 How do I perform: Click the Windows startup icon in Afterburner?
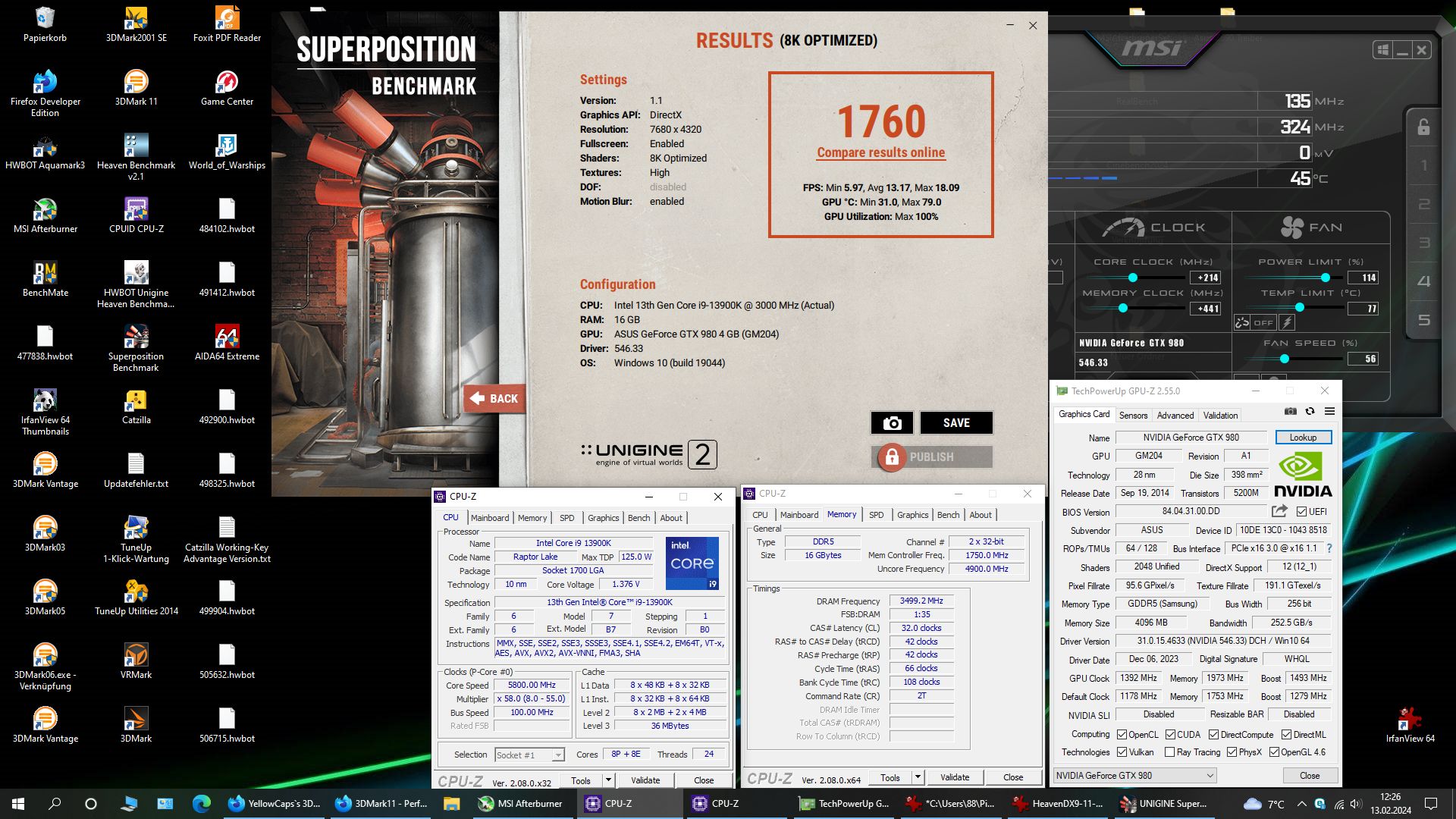(1382, 50)
